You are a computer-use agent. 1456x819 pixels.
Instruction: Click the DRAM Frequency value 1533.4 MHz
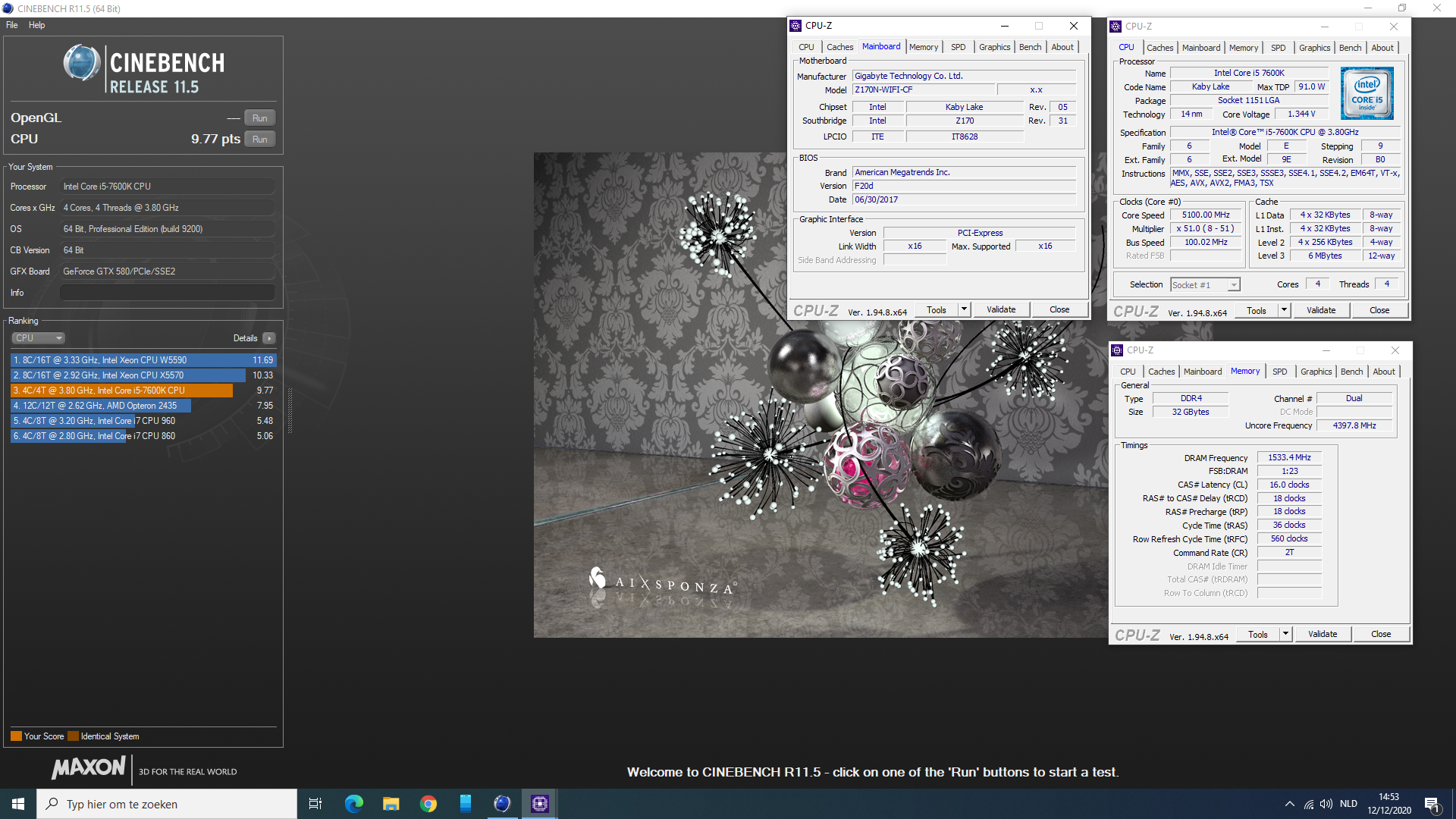point(1289,458)
